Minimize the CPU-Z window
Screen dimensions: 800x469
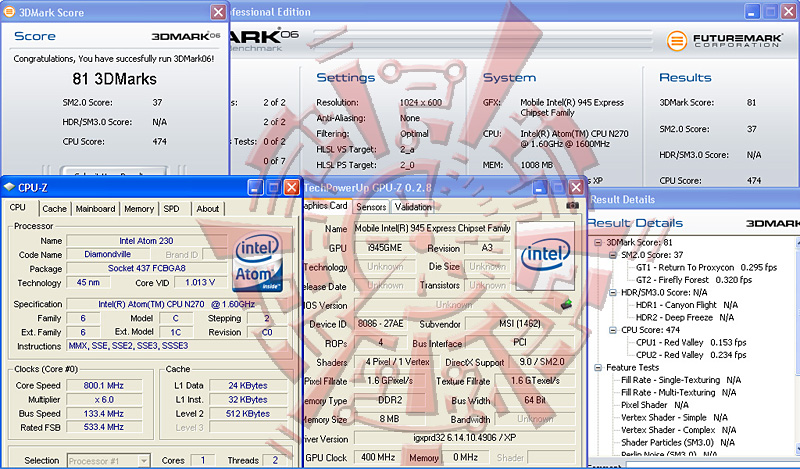tap(256, 187)
